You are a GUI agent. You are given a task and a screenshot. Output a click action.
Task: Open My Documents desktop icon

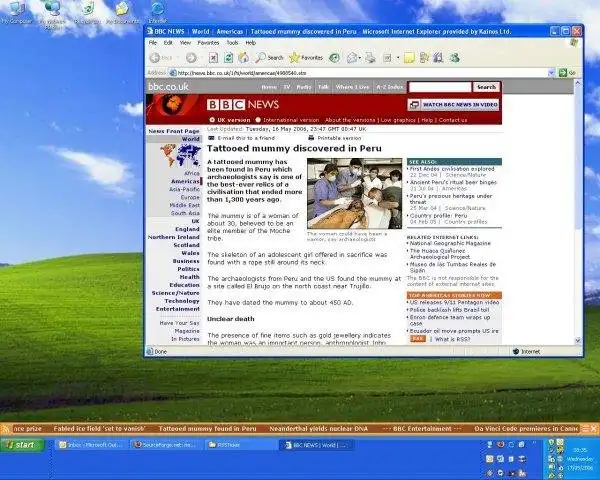[122, 12]
